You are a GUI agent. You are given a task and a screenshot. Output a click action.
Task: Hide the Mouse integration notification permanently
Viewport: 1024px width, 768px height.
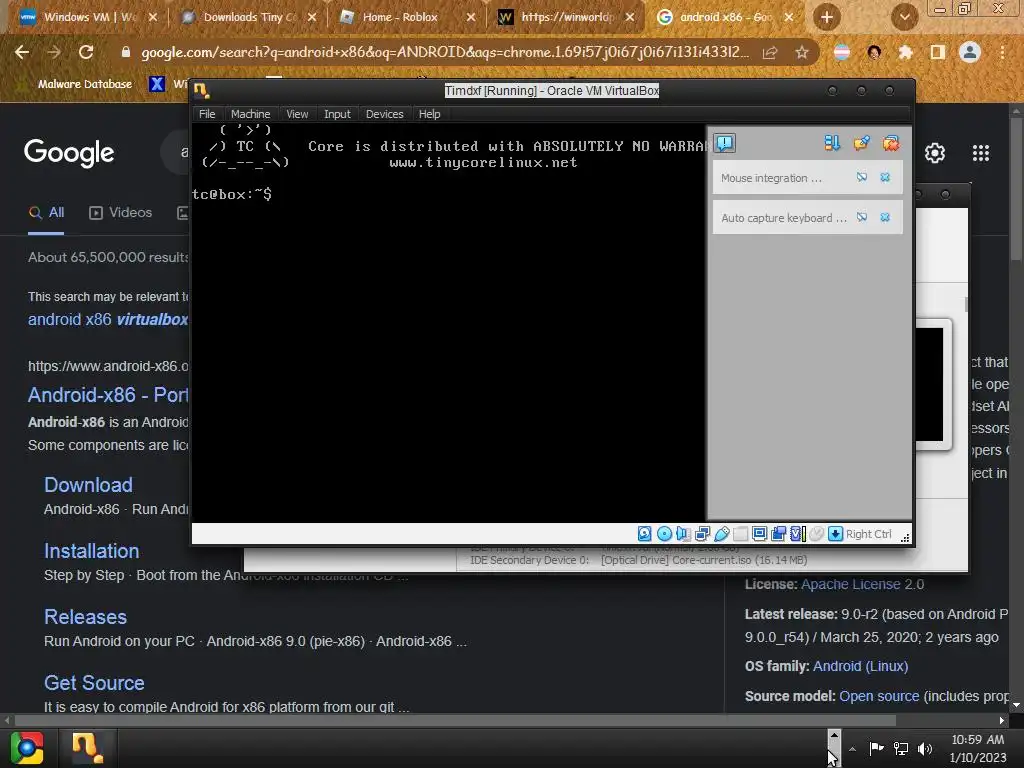coord(862,177)
